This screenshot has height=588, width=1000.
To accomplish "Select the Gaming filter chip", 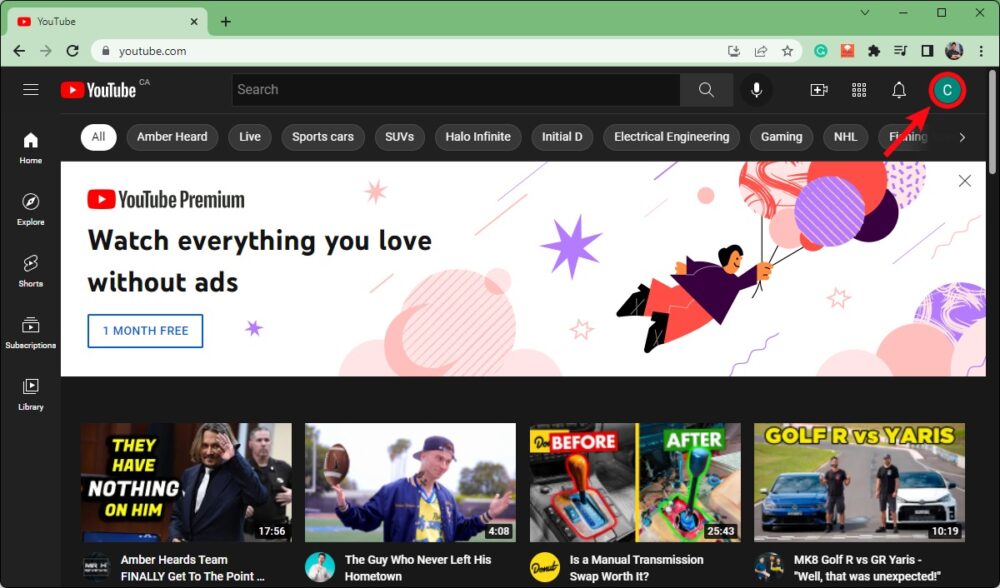I will point(781,137).
